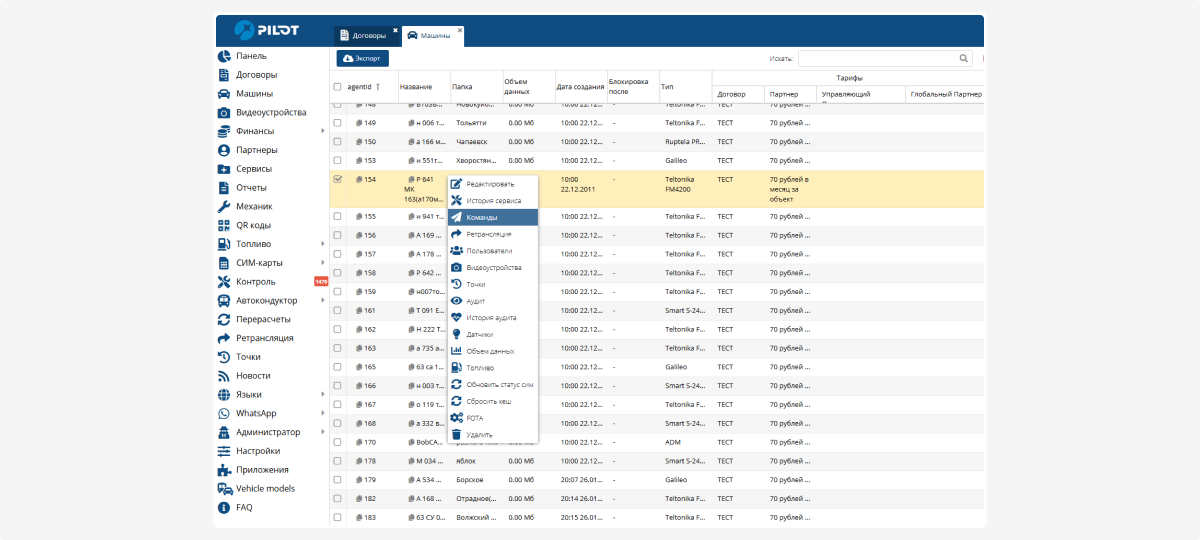This screenshot has width=1200, height=540.
Task: Close the Договоры tab
Action: point(395,30)
